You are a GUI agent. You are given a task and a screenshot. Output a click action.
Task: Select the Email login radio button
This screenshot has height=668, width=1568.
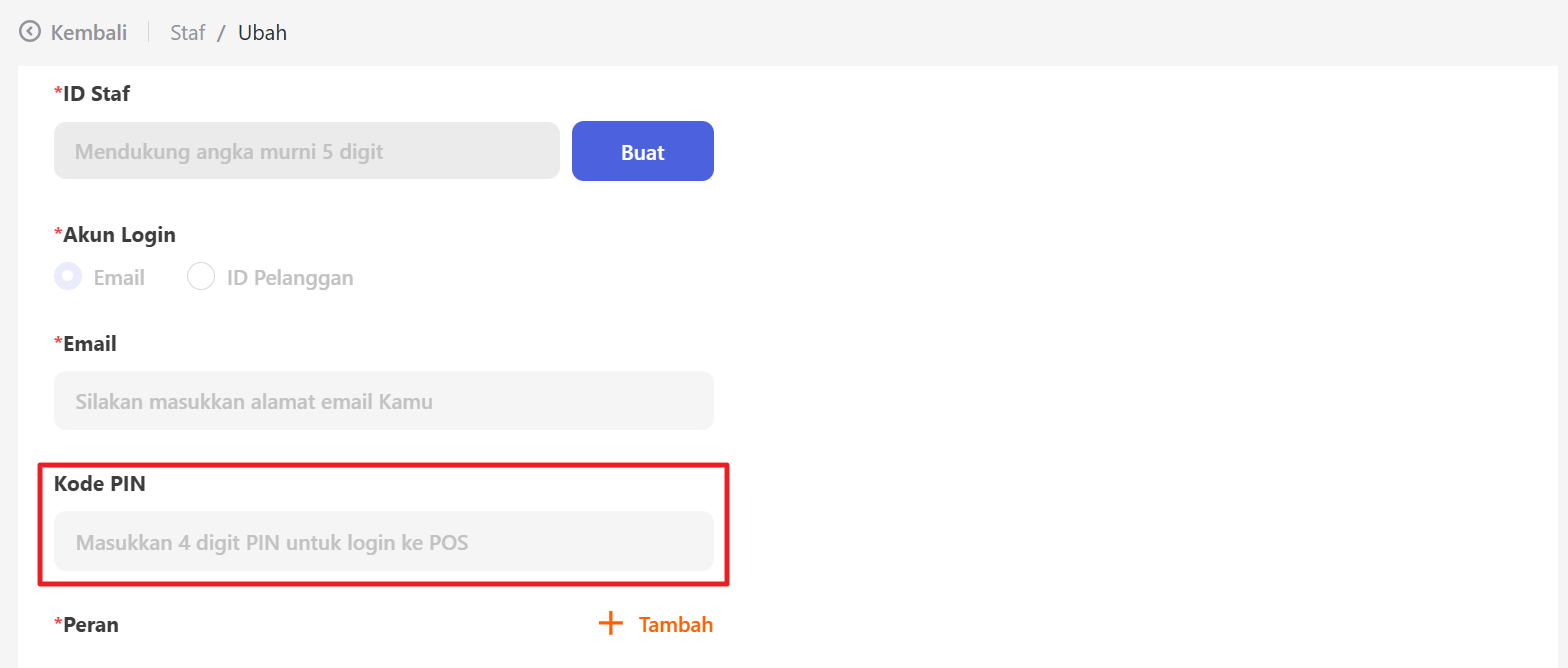coord(68,277)
